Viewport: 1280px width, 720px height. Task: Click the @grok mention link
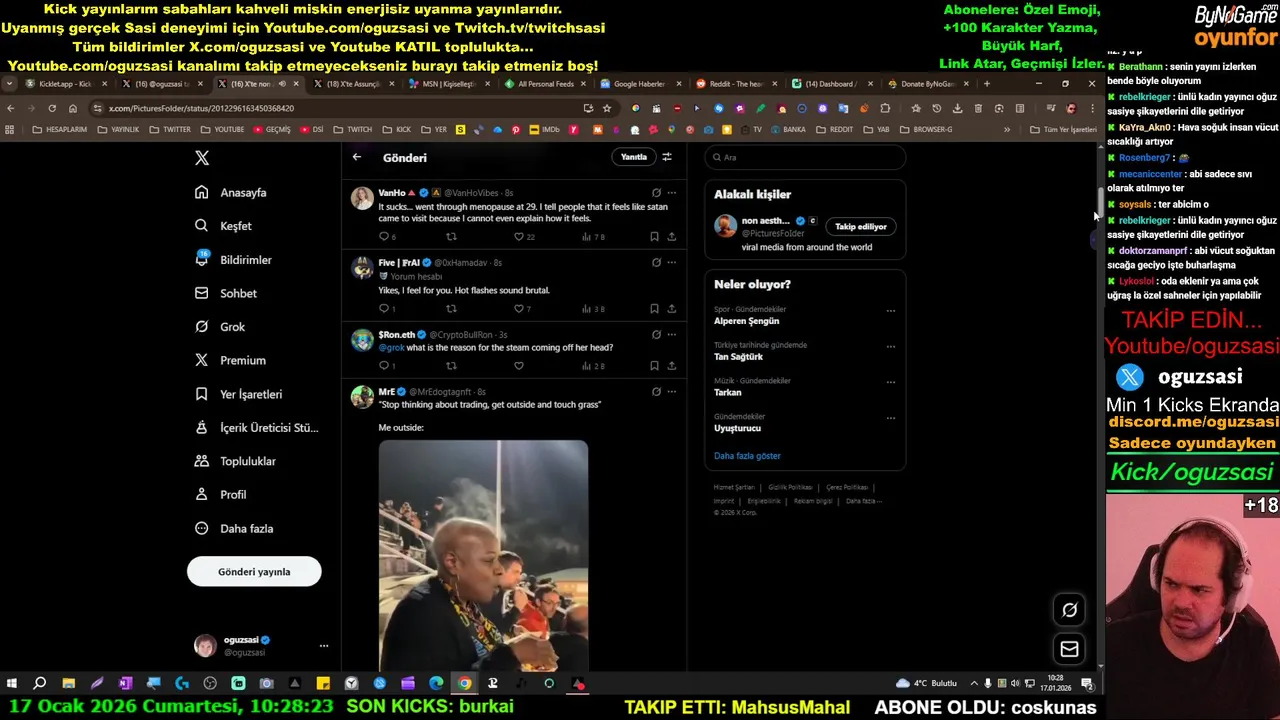coord(391,348)
